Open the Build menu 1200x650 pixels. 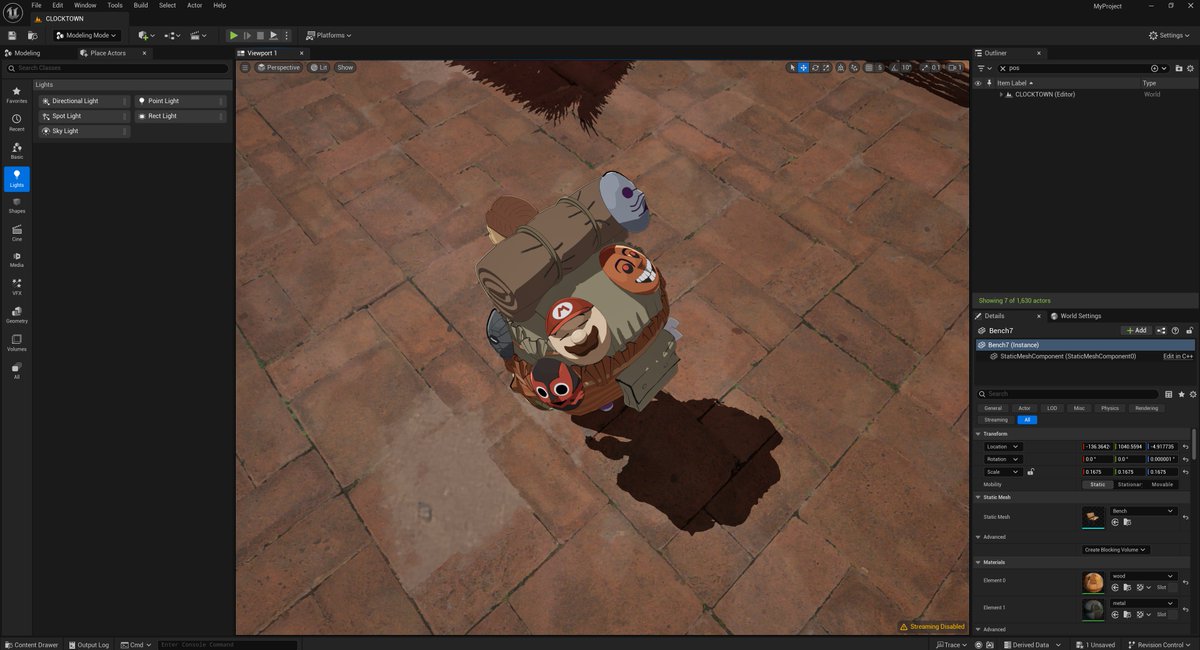pyautogui.click(x=141, y=5)
